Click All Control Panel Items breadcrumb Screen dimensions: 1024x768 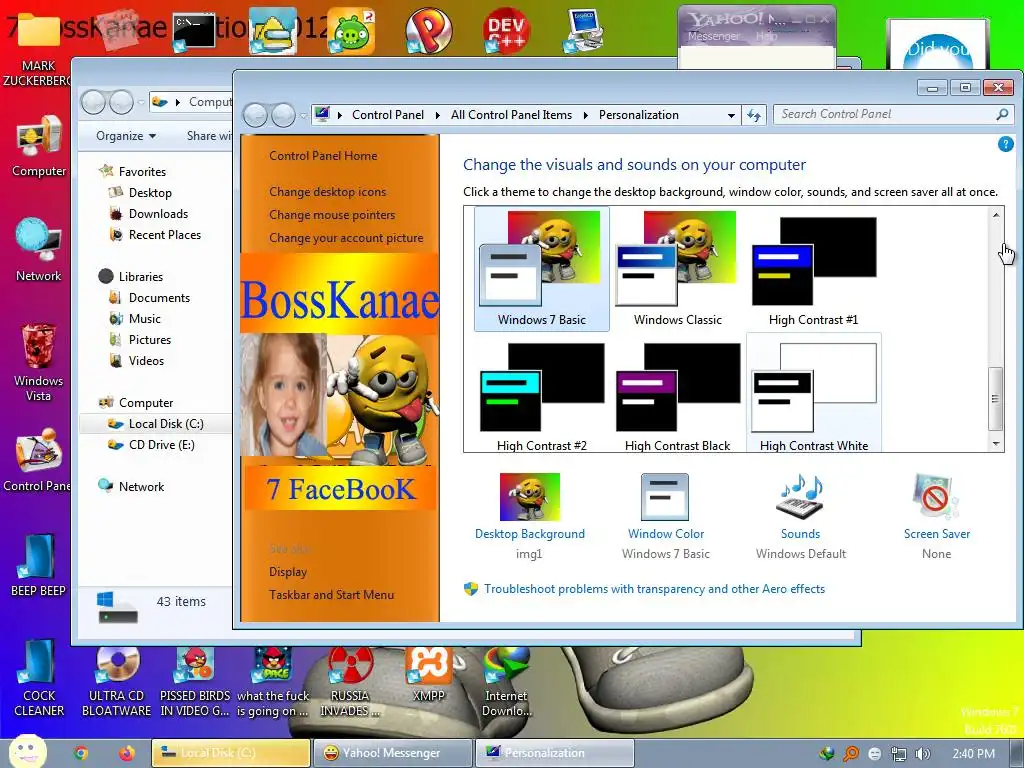tap(511, 115)
